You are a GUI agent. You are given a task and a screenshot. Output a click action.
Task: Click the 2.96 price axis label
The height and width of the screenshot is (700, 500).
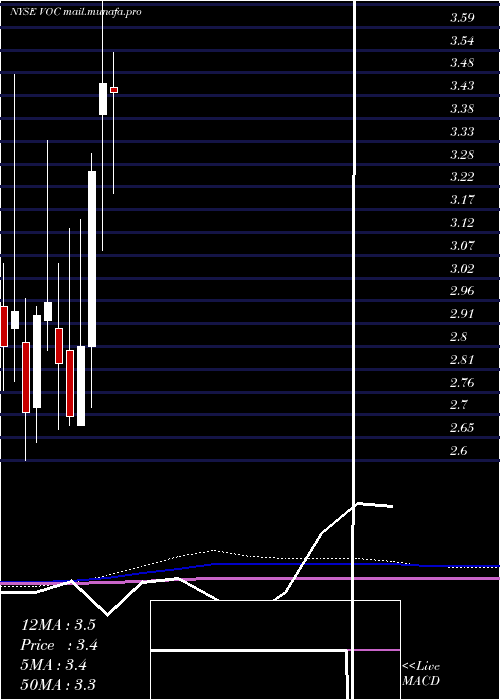(x=462, y=291)
